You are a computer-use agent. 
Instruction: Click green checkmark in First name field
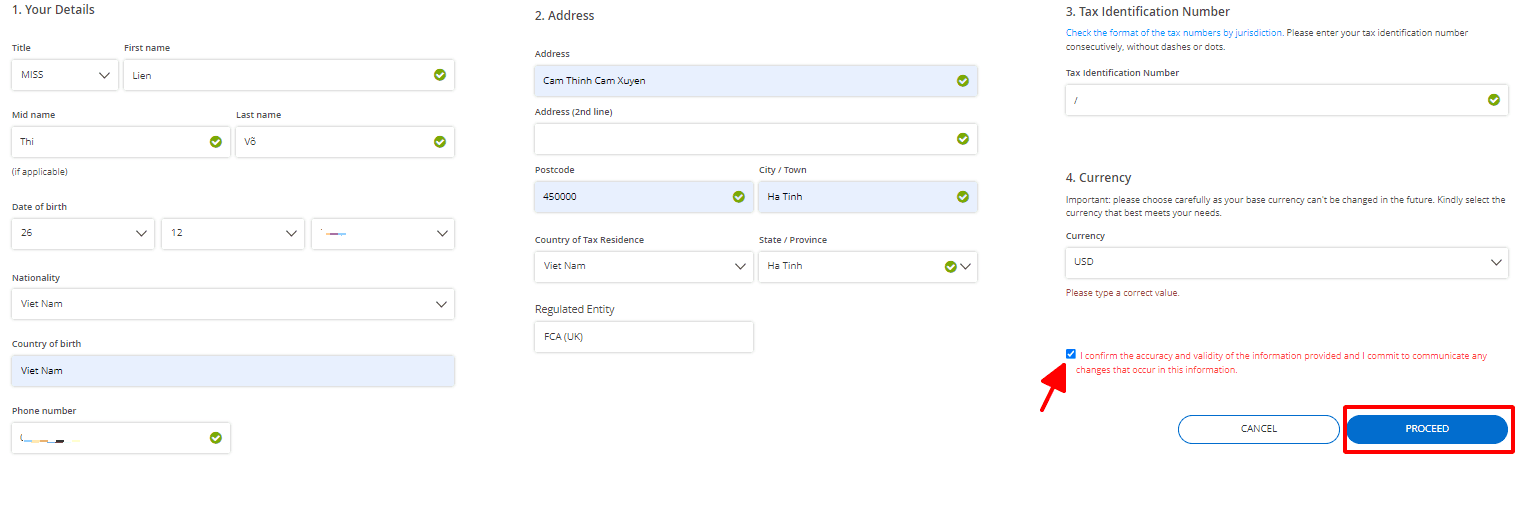point(440,75)
